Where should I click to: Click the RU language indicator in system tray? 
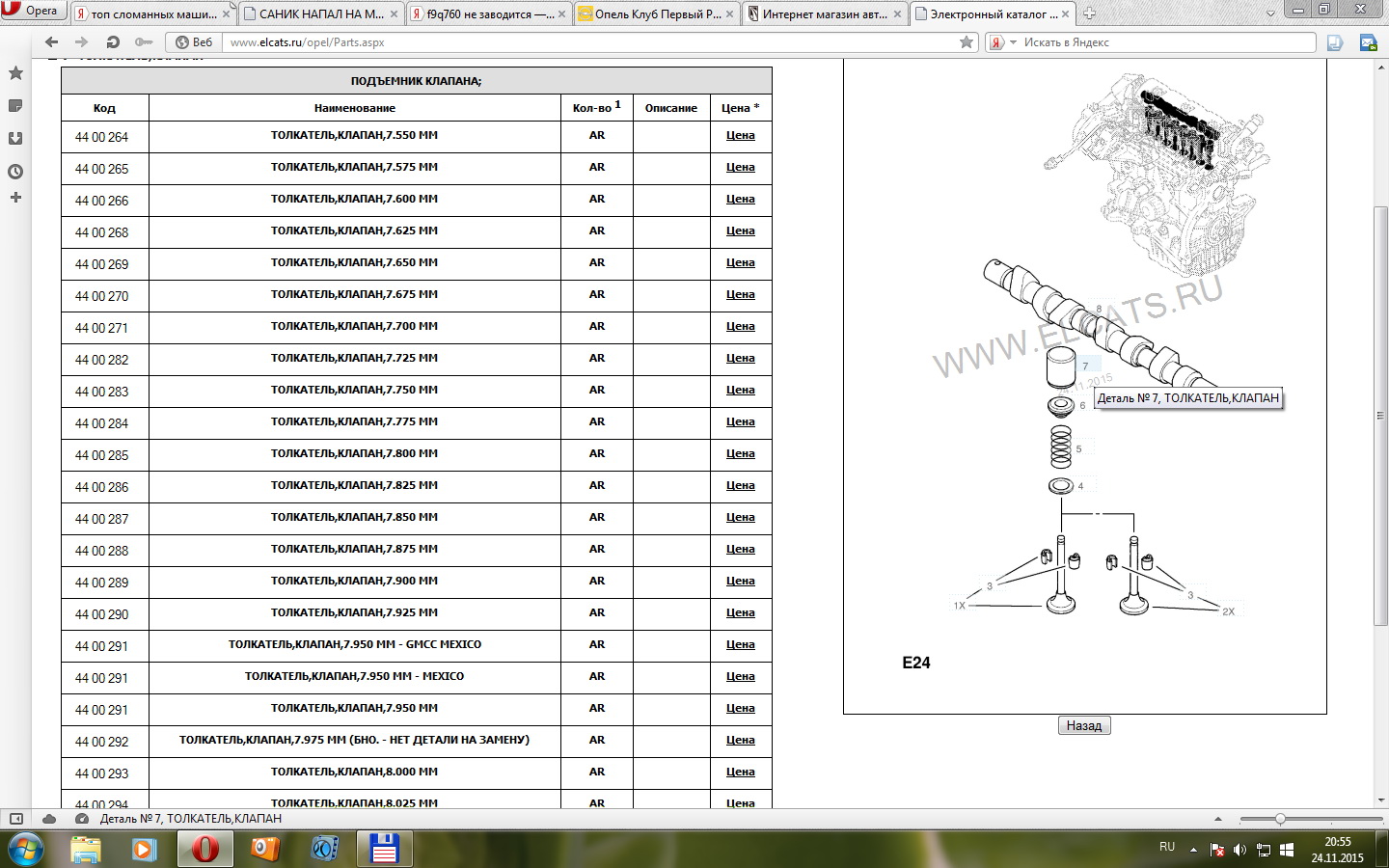pos(1167,847)
